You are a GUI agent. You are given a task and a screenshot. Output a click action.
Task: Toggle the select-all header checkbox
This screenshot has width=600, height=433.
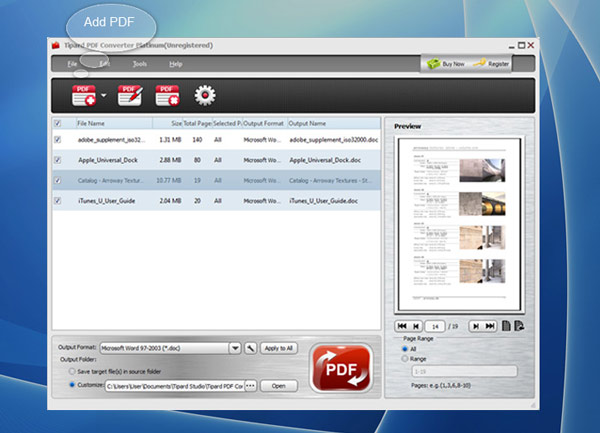coord(57,123)
